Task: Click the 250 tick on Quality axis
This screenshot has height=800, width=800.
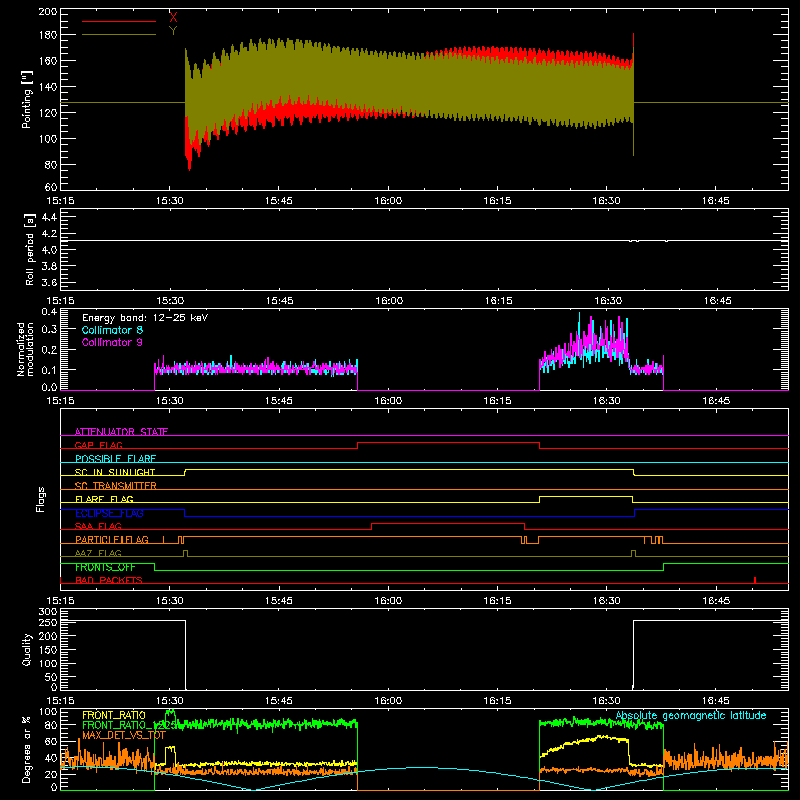Action: point(48,622)
